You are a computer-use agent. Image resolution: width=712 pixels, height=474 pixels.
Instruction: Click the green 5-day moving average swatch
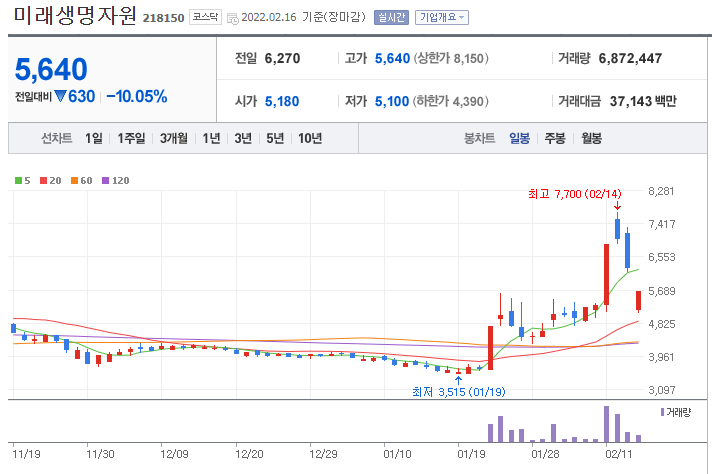[x=19, y=181]
